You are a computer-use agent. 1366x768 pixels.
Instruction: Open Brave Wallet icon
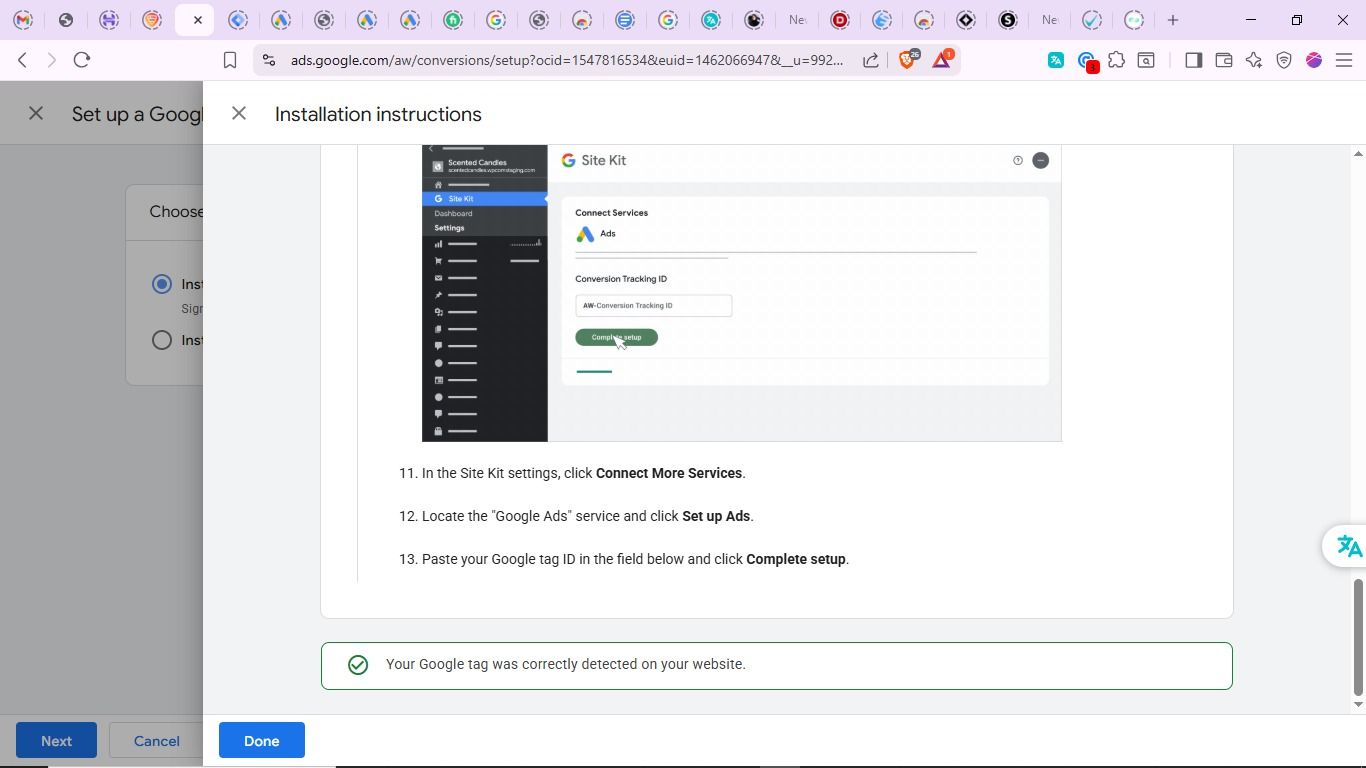point(1223,61)
